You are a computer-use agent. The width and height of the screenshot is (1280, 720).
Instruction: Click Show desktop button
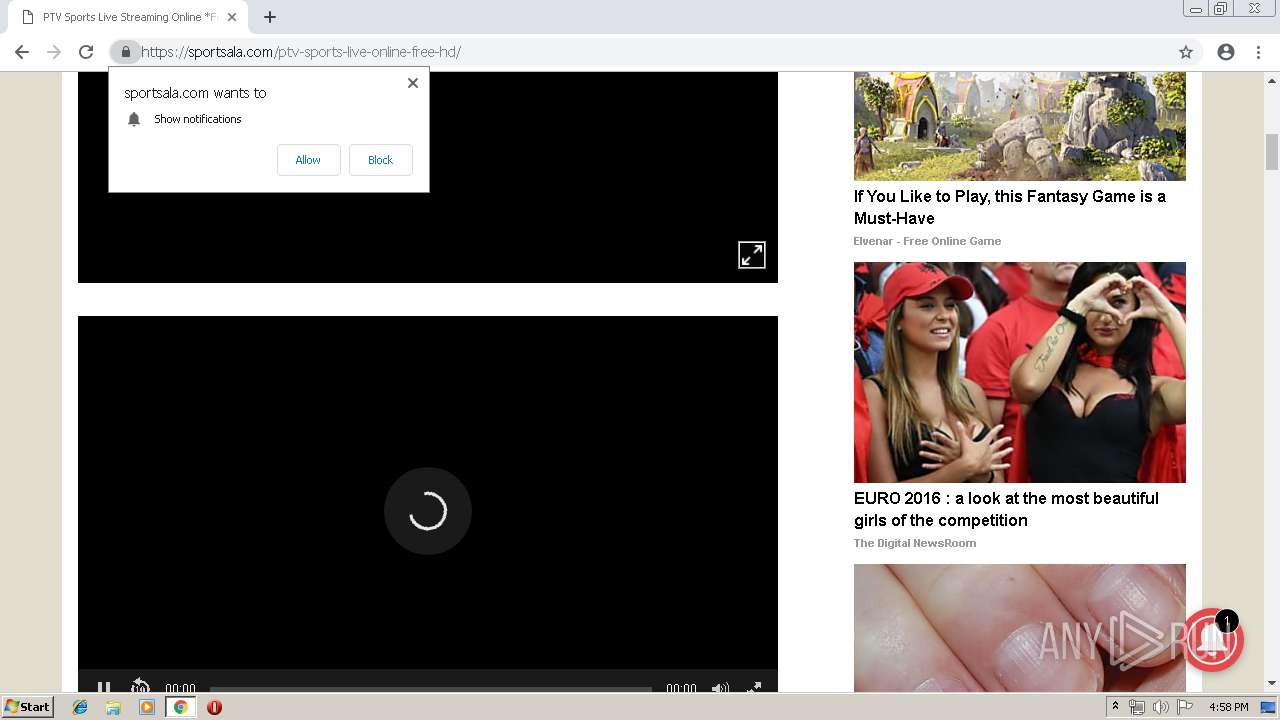(x=1268, y=707)
